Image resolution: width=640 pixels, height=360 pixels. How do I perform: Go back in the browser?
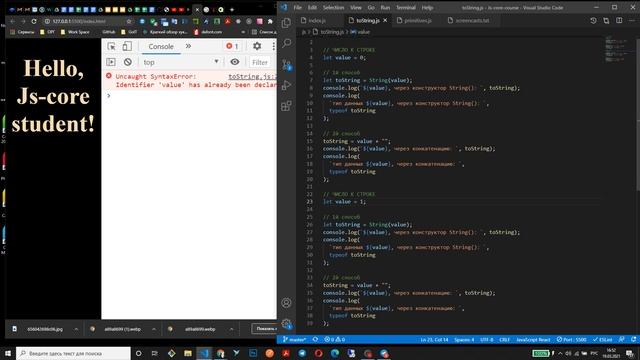tap(12, 21)
